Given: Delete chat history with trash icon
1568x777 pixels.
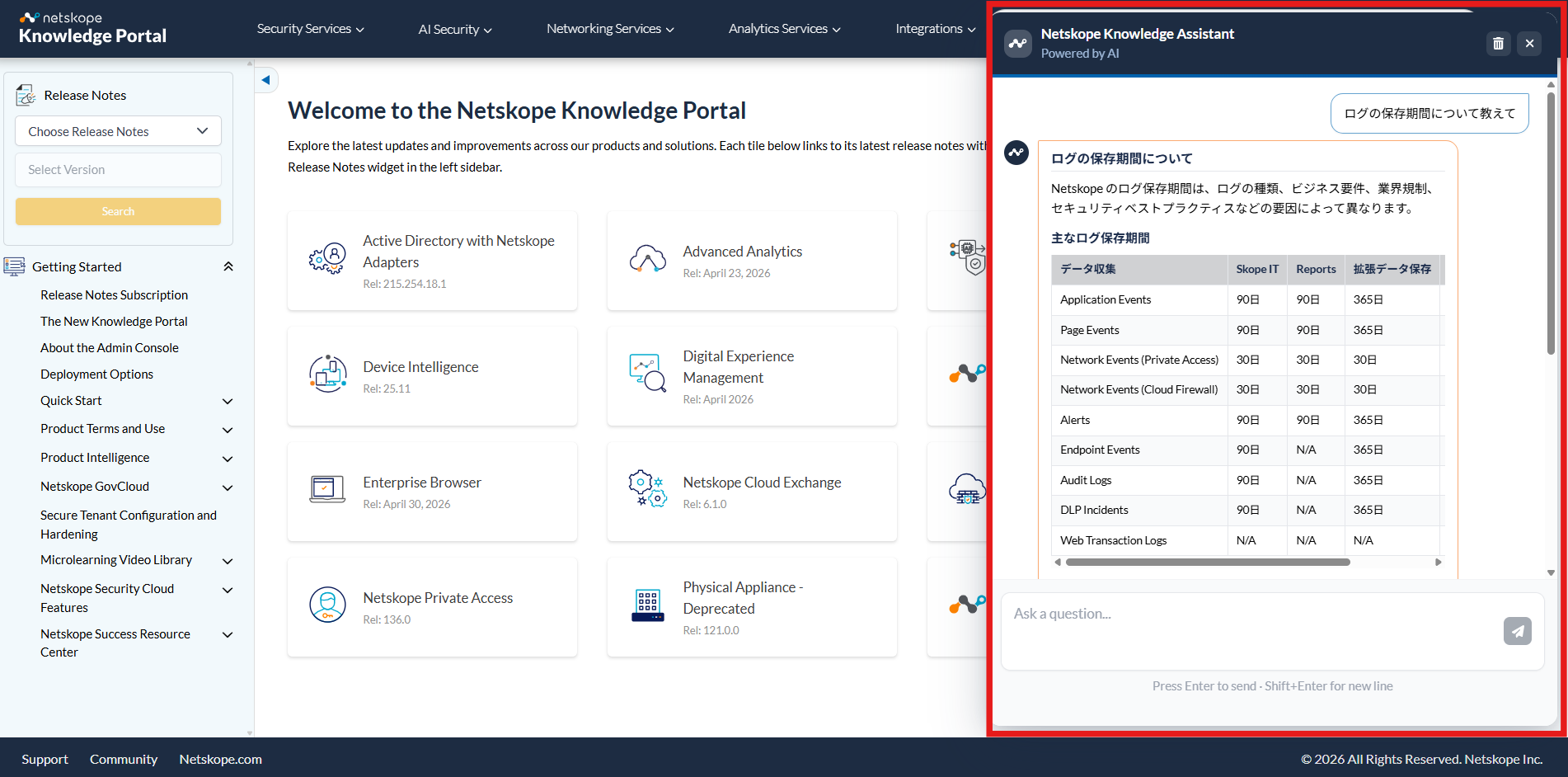Looking at the screenshot, I should pos(1499,44).
